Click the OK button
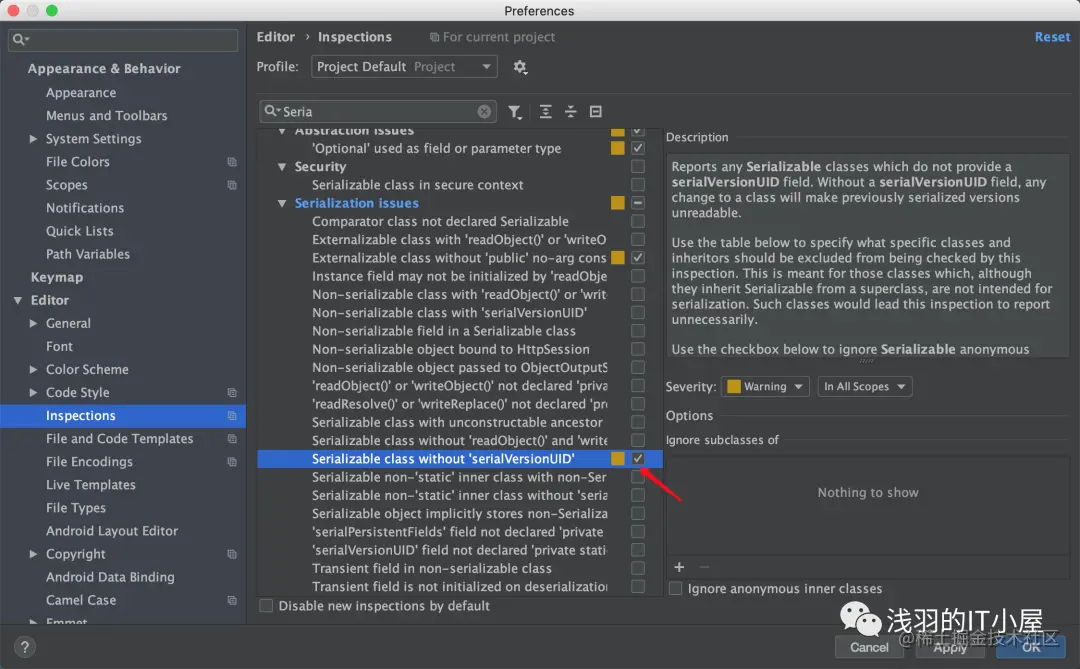The image size is (1080, 669). pos(1030,647)
